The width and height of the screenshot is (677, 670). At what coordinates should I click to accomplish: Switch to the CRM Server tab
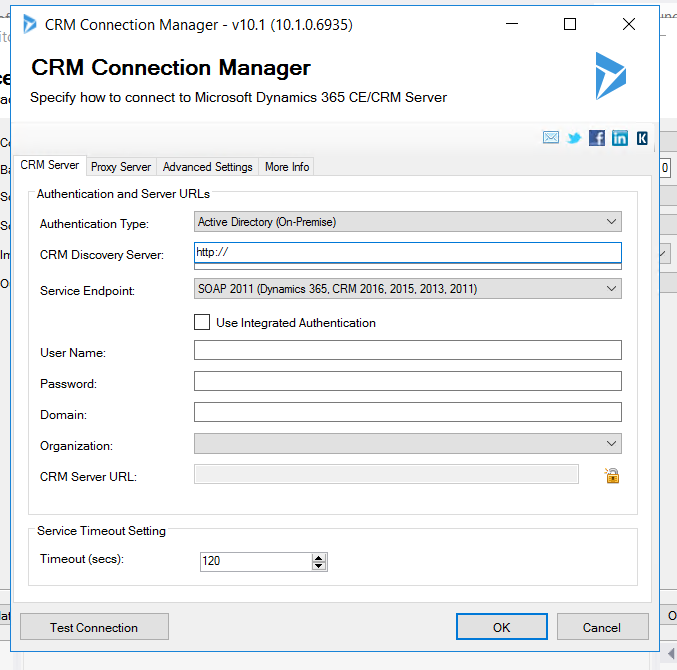[50, 165]
